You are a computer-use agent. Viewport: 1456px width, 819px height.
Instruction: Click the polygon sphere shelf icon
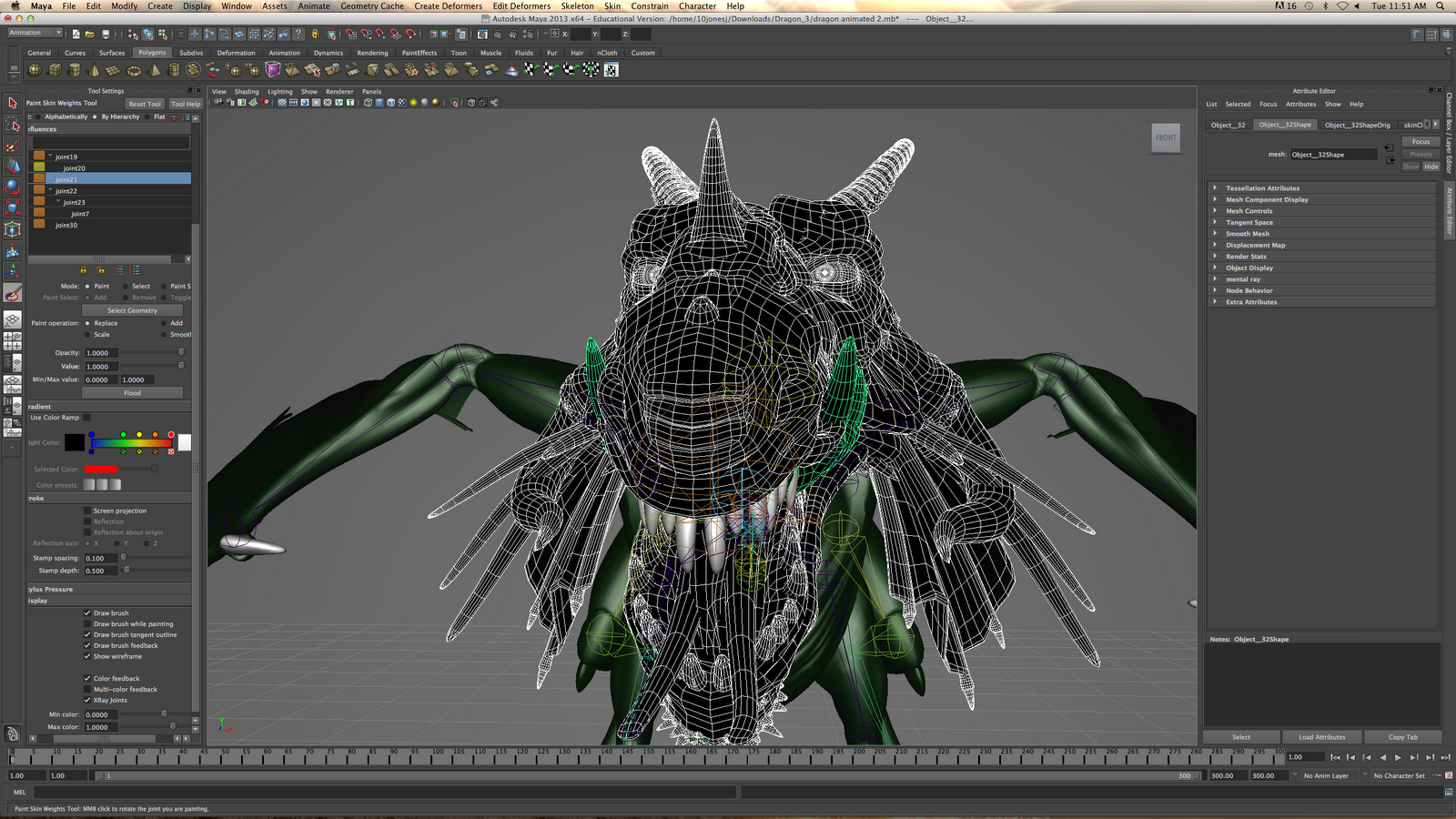tap(35, 70)
